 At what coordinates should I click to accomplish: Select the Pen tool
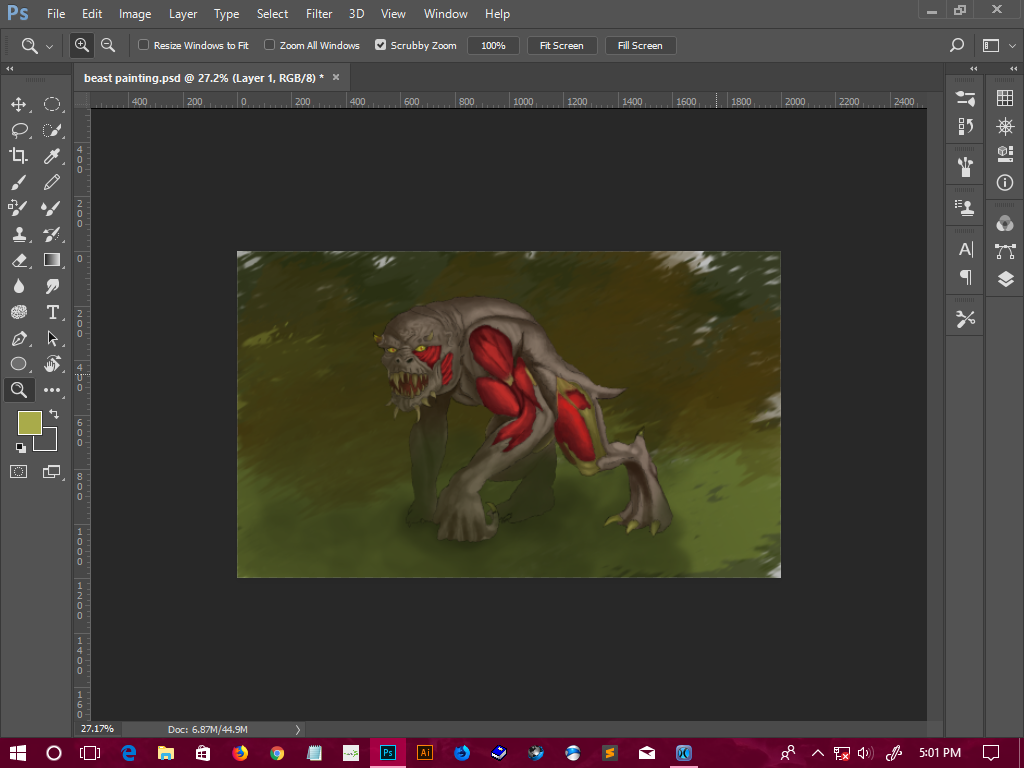click(x=18, y=338)
